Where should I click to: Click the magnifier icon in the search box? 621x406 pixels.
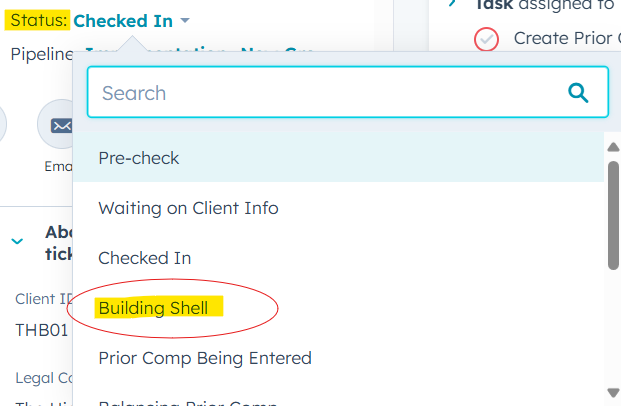pyautogui.click(x=578, y=93)
